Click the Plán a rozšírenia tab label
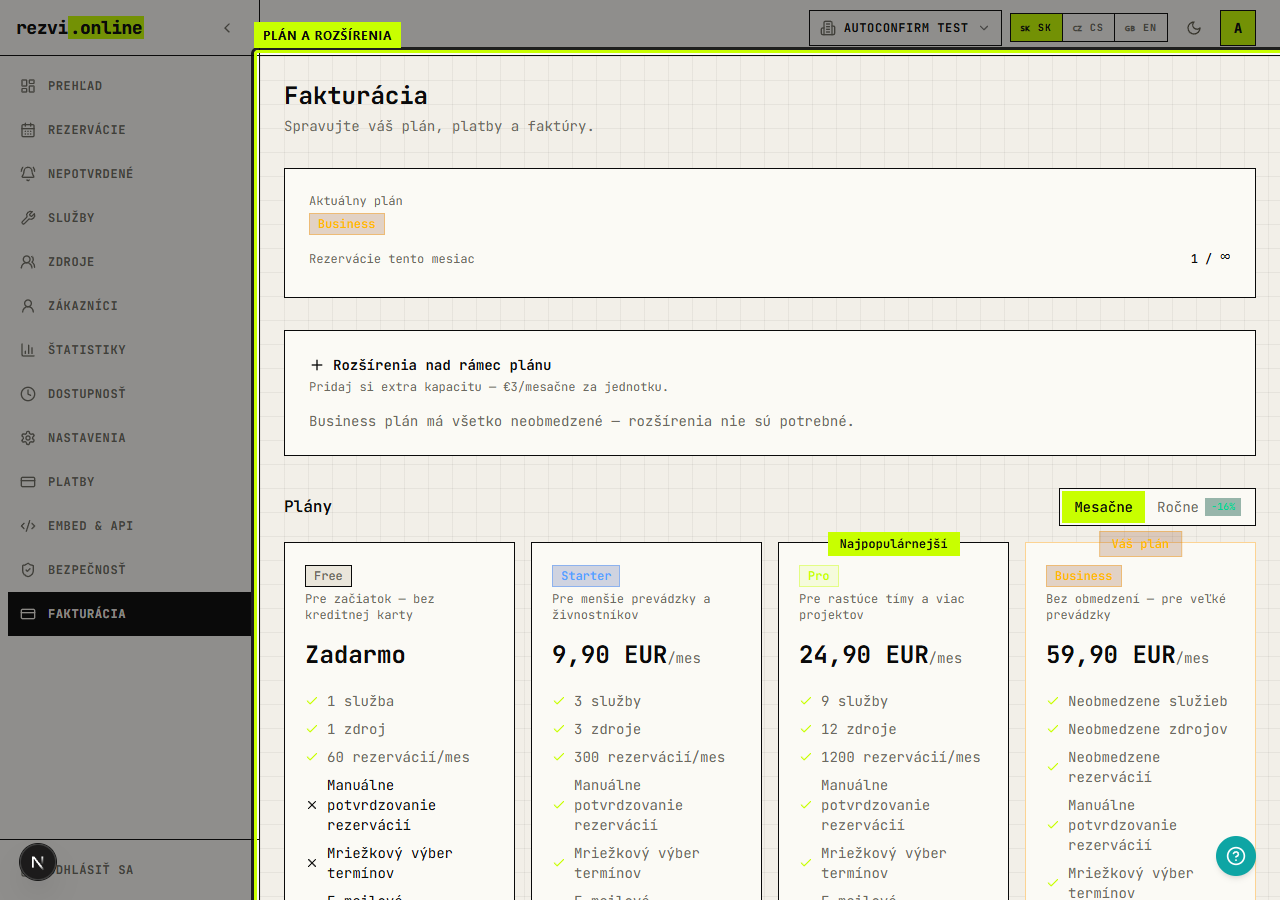This screenshot has width=1280, height=900. [328, 35]
